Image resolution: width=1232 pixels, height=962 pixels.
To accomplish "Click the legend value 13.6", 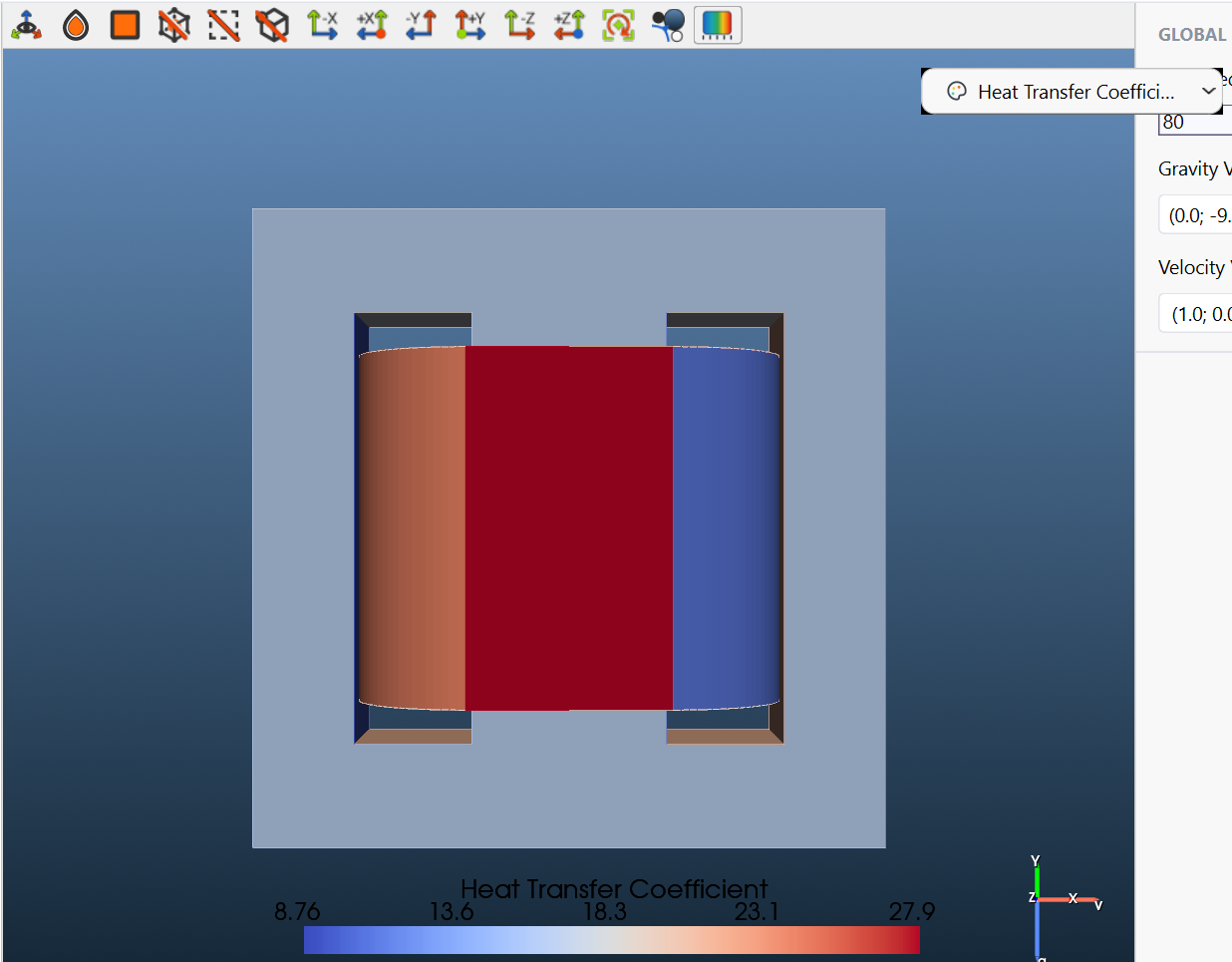I will tap(452, 912).
